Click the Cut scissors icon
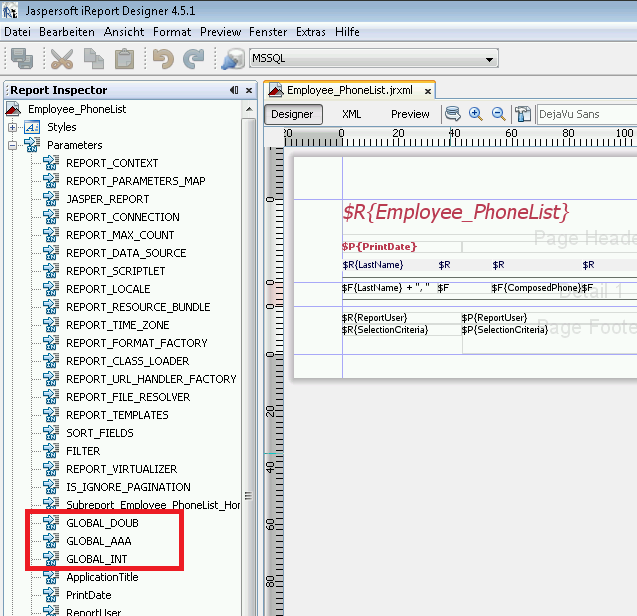Screen dimensions: 637x616 click(62, 59)
